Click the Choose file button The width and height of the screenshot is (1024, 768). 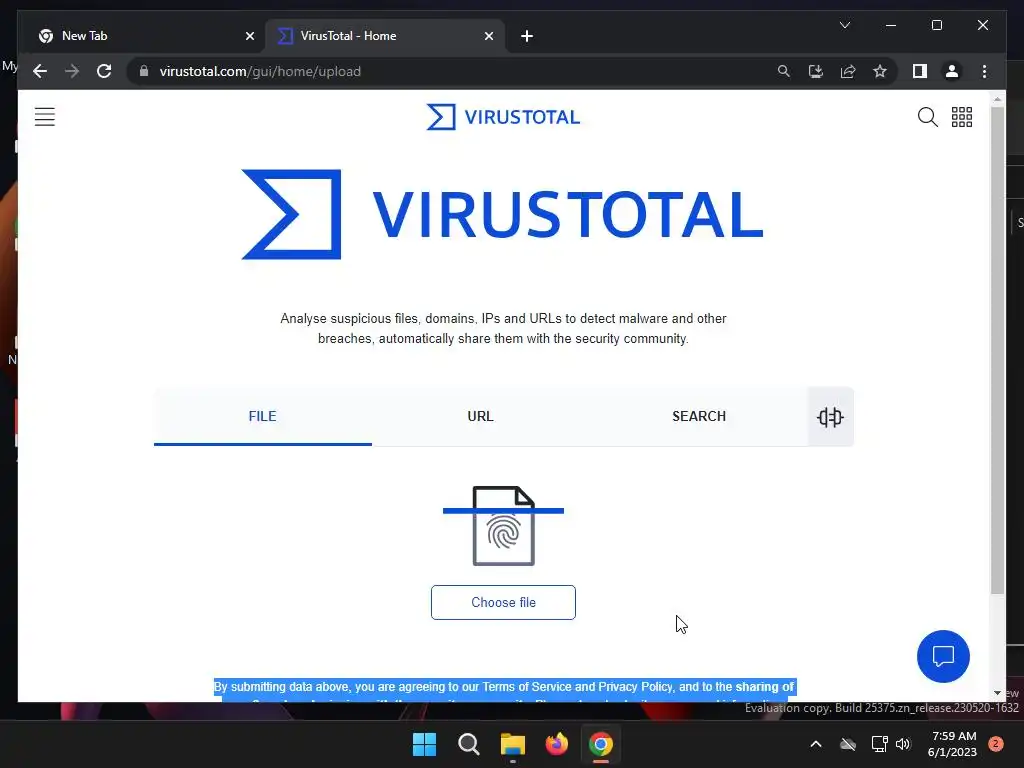pos(503,602)
